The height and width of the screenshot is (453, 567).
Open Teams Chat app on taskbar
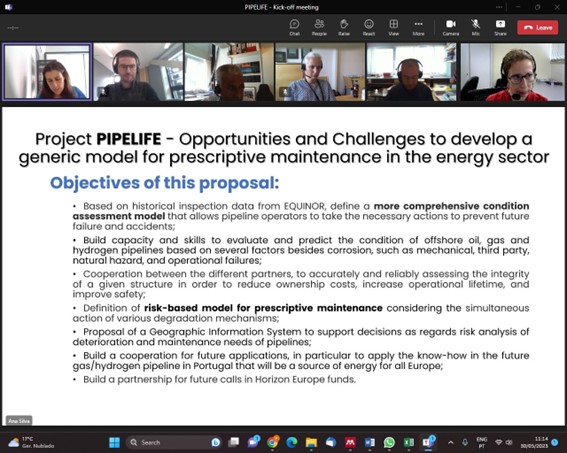tap(253, 442)
